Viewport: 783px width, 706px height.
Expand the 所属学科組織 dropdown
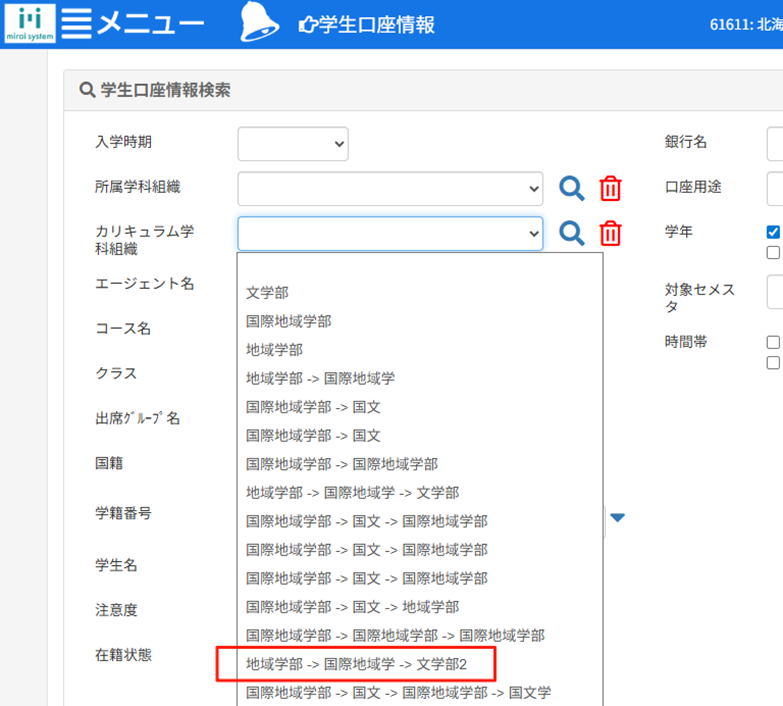point(390,188)
